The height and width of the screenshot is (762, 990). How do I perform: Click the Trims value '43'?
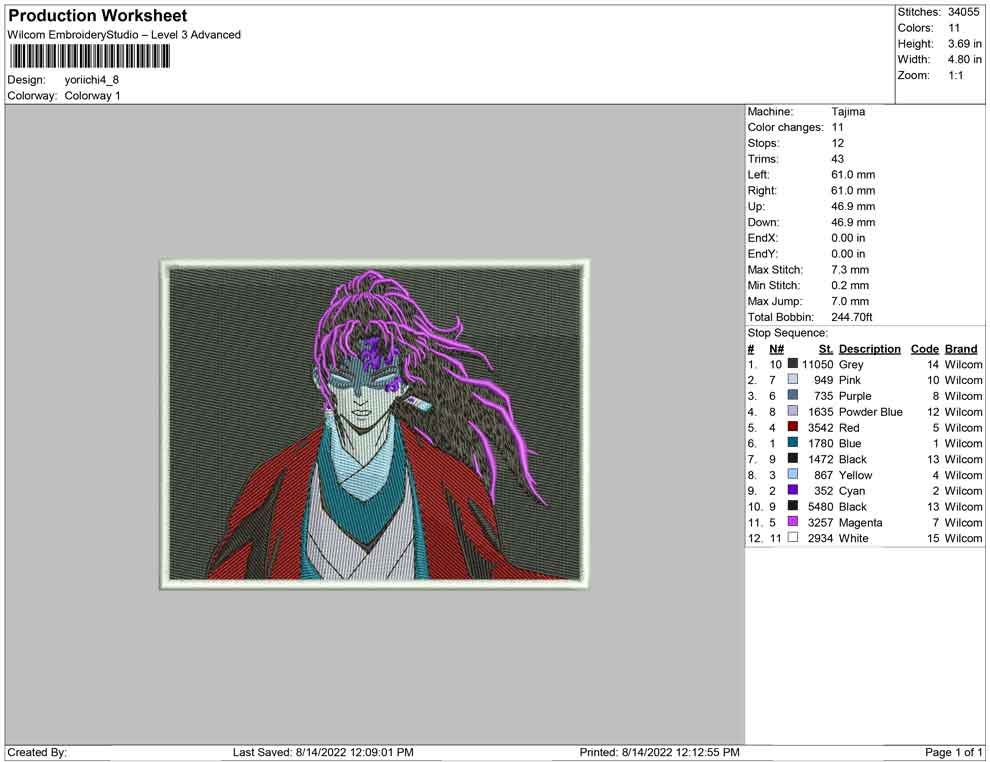[x=837, y=159]
